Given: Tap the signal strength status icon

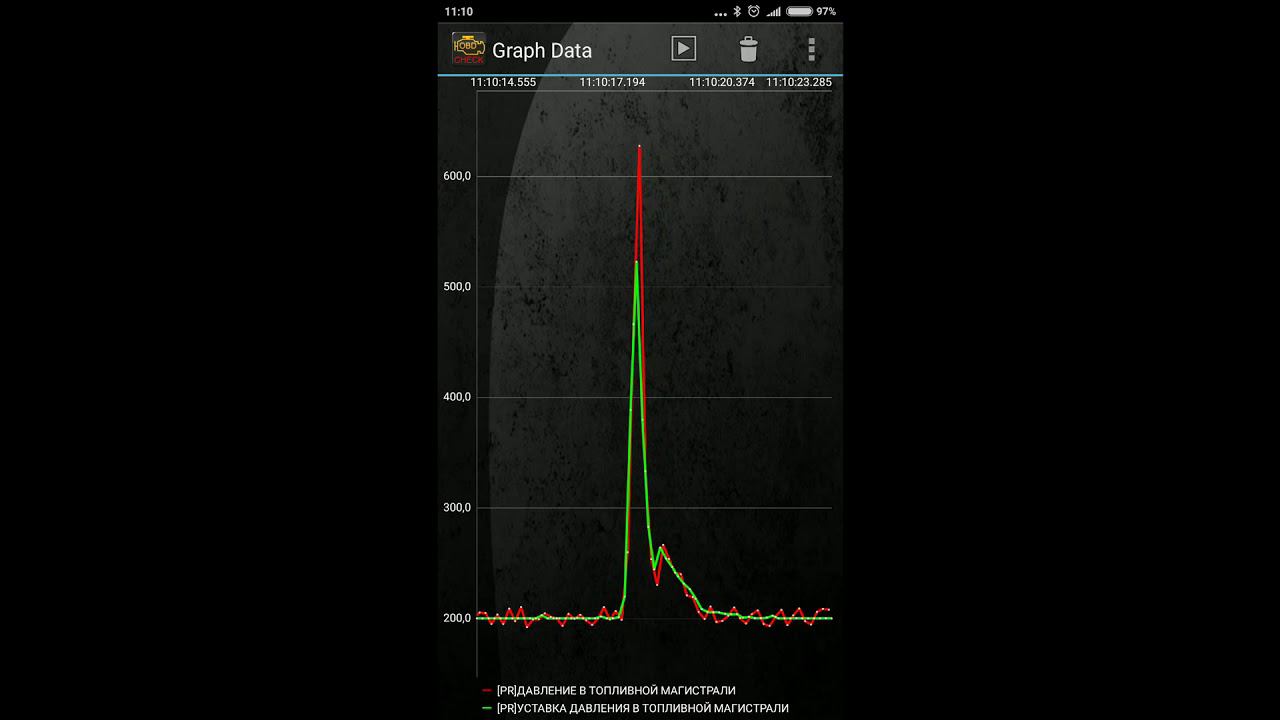Looking at the screenshot, I should [773, 11].
